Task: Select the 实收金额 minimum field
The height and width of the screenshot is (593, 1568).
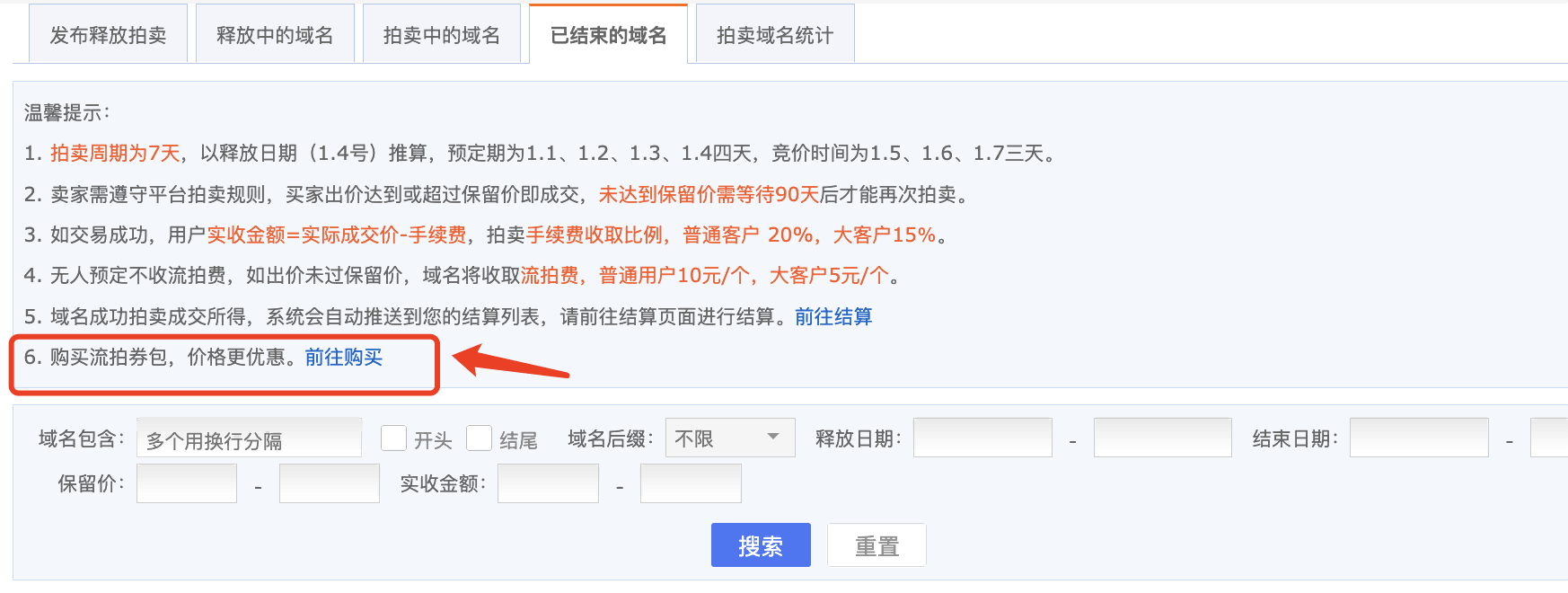Action: click(x=548, y=483)
